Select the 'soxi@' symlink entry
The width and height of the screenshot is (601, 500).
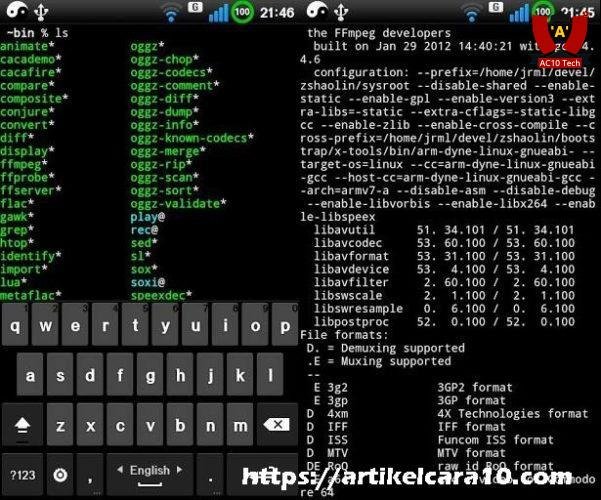148,283
